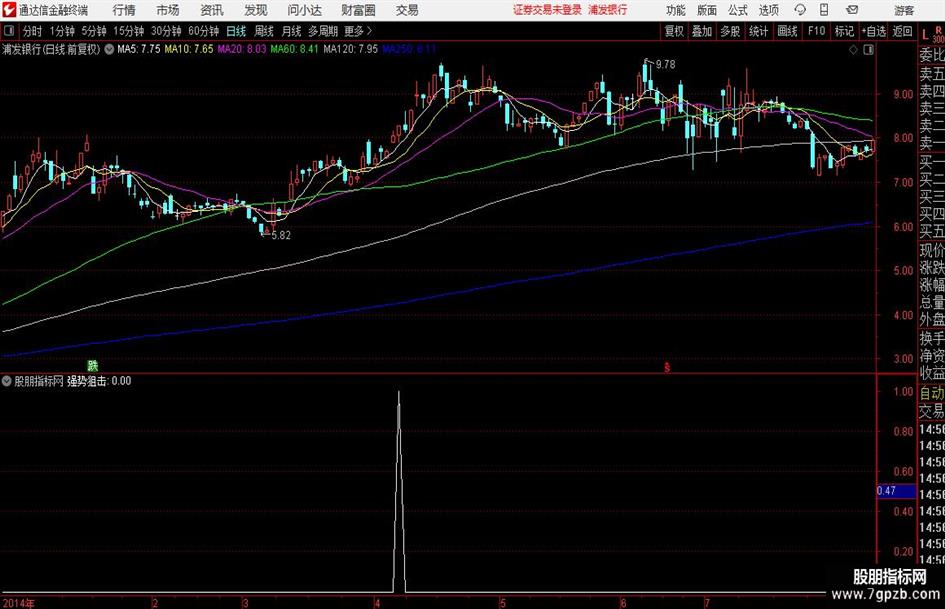945x609 pixels.
Task: Click the 强势狙击: 0.00 indicator label
Action: pyautogui.click(x=99, y=381)
